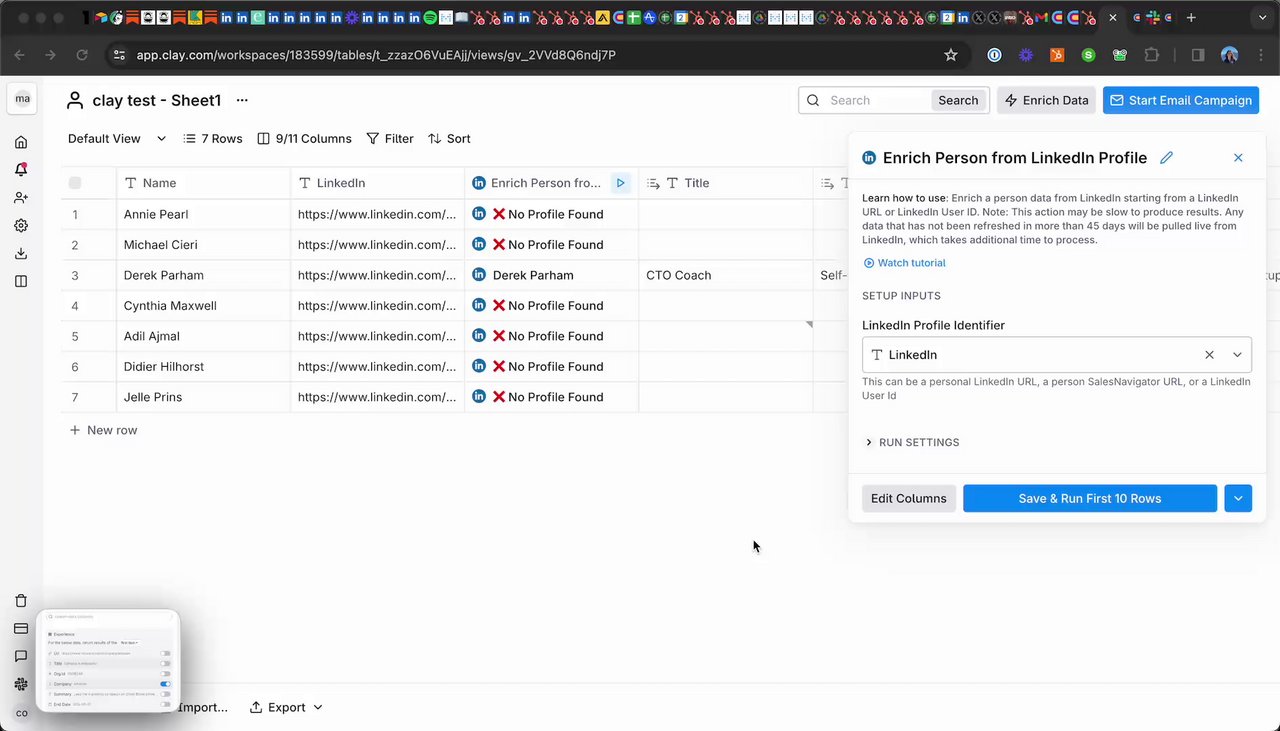Click the Search button
Viewport: 1280px width, 731px height.
click(x=958, y=100)
